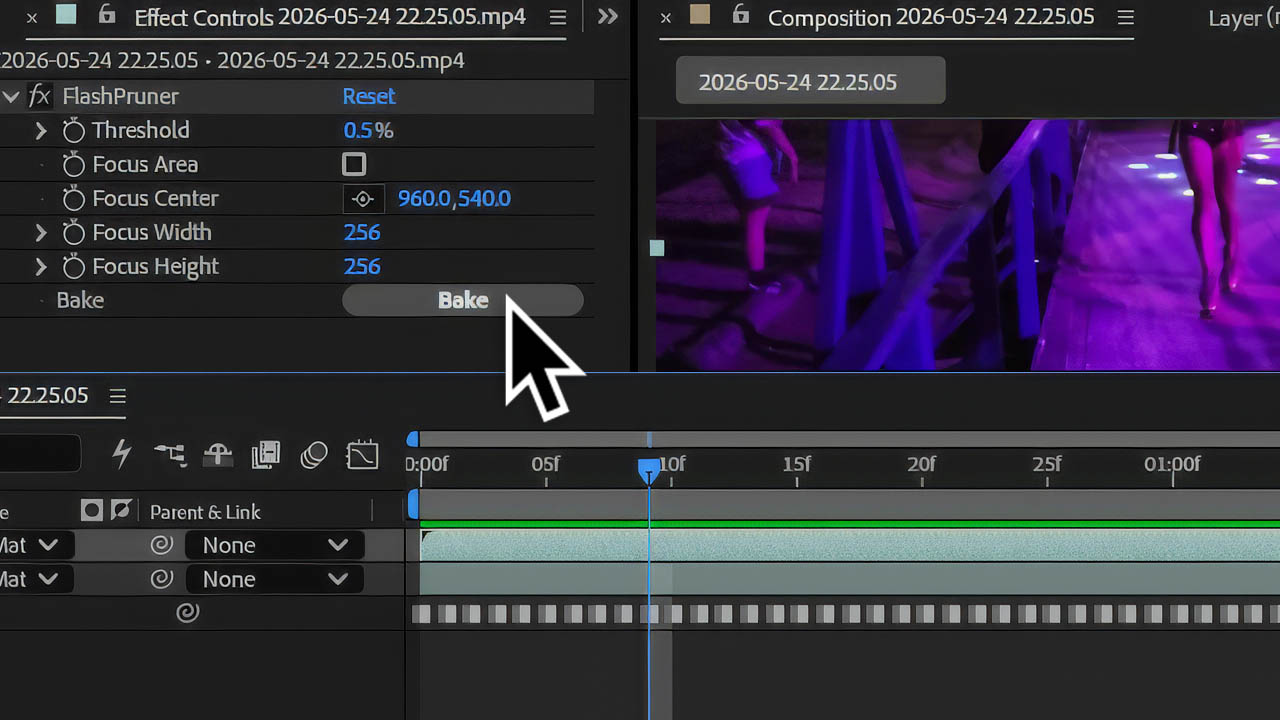Viewport: 1280px width, 720px height.
Task: Click the Focus Width value 256
Action: [362, 232]
